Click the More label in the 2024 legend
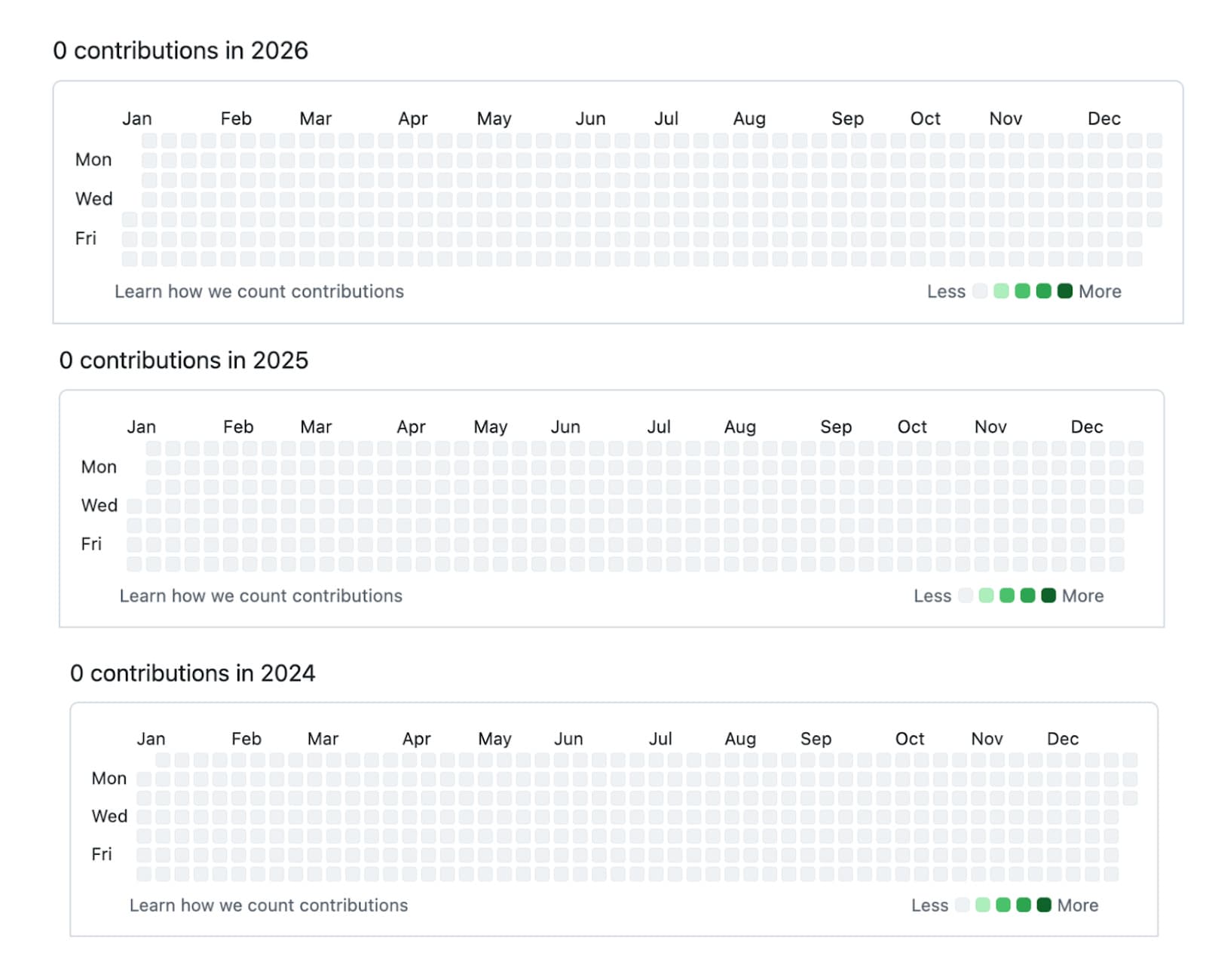Image resolution: width=1206 pixels, height=980 pixels. tap(1077, 905)
